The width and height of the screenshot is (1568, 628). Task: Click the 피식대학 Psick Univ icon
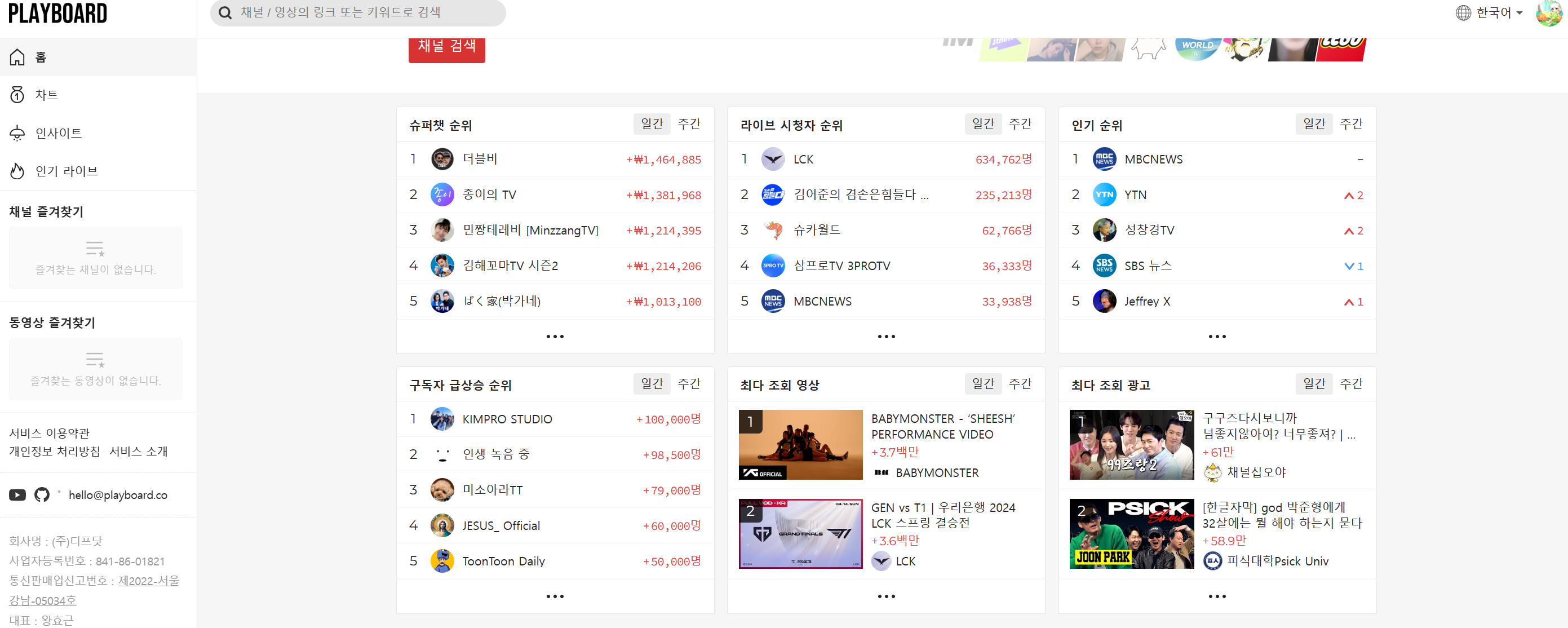1212,561
